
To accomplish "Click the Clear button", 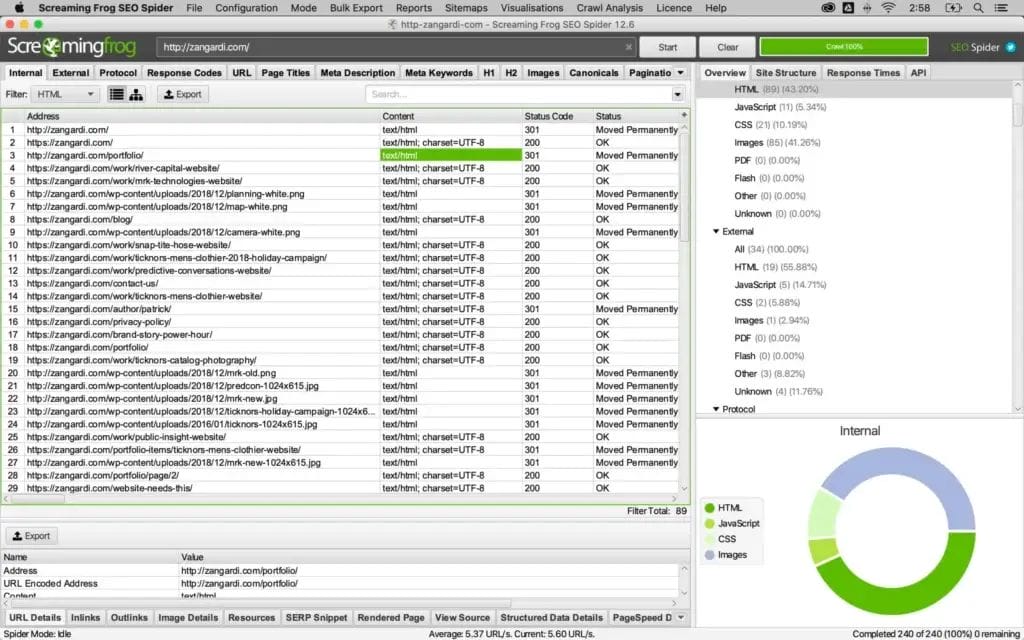I will (728, 47).
